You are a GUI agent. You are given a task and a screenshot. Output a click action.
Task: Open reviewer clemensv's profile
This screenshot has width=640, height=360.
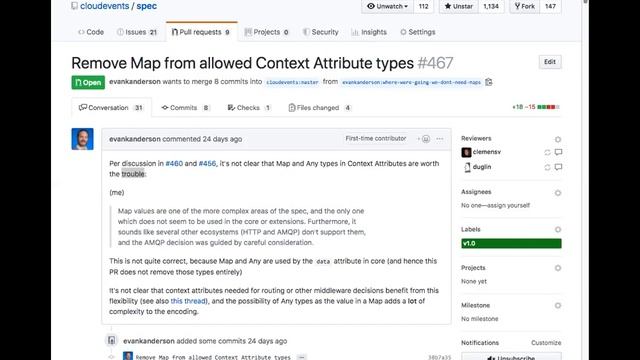(x=487, y=152)
